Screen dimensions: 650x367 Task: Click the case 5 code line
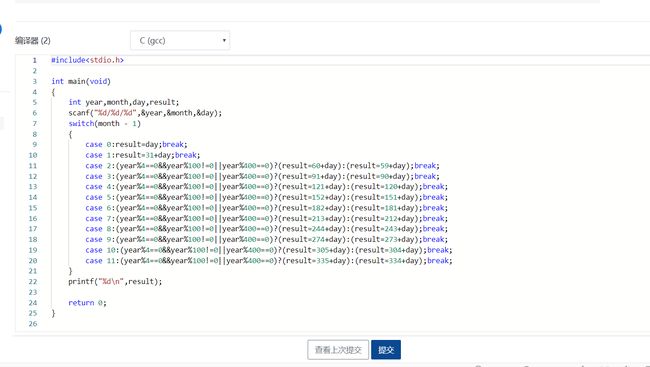267,197
